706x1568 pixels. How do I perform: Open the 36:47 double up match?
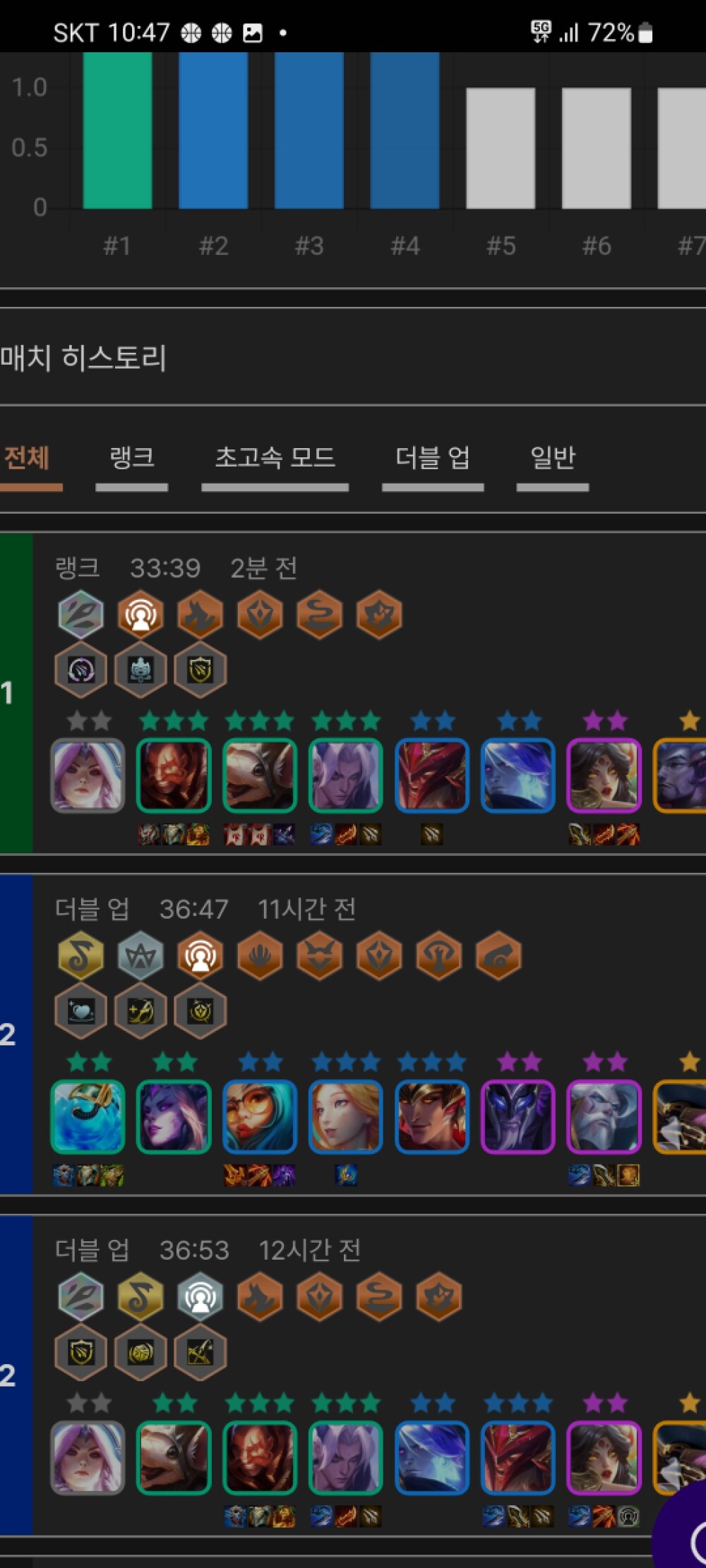(x=353, y=1035)
